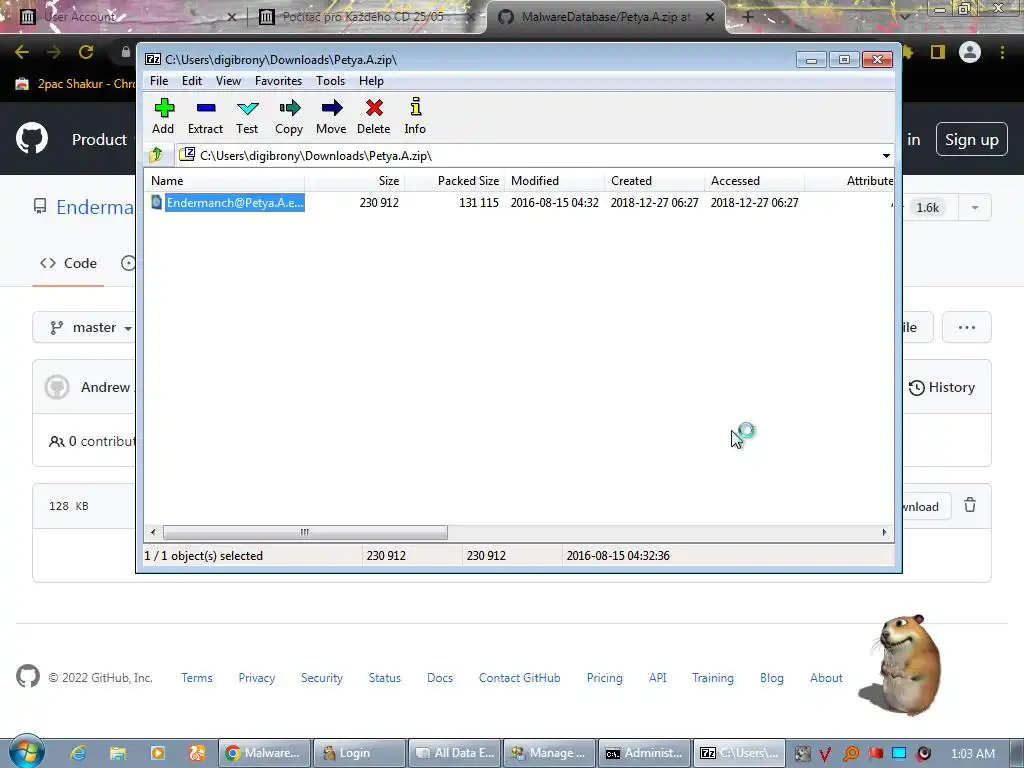
Task: Open the Security footer link
Action: (321, 678)
